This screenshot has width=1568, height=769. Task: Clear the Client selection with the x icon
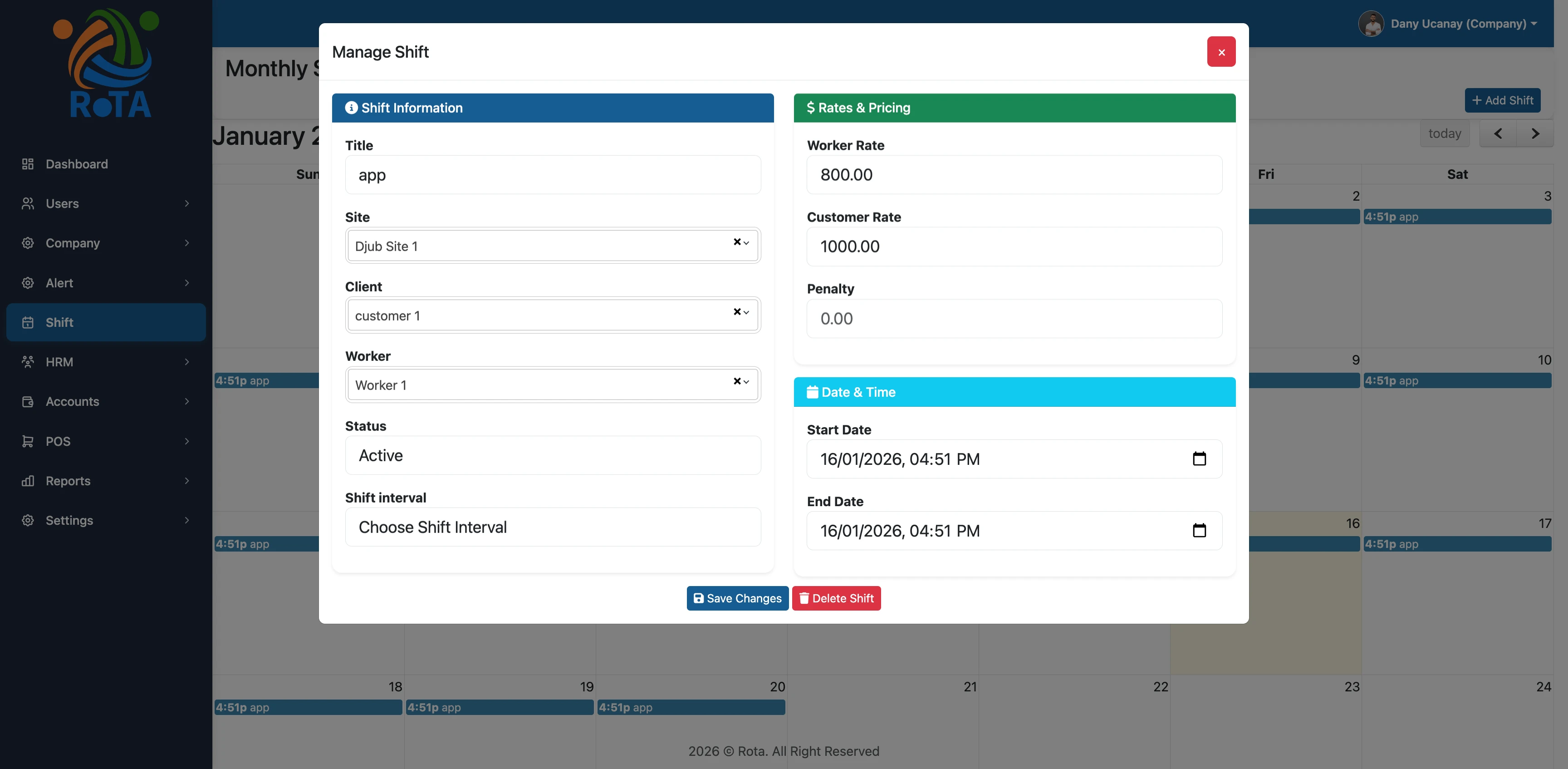736,312
